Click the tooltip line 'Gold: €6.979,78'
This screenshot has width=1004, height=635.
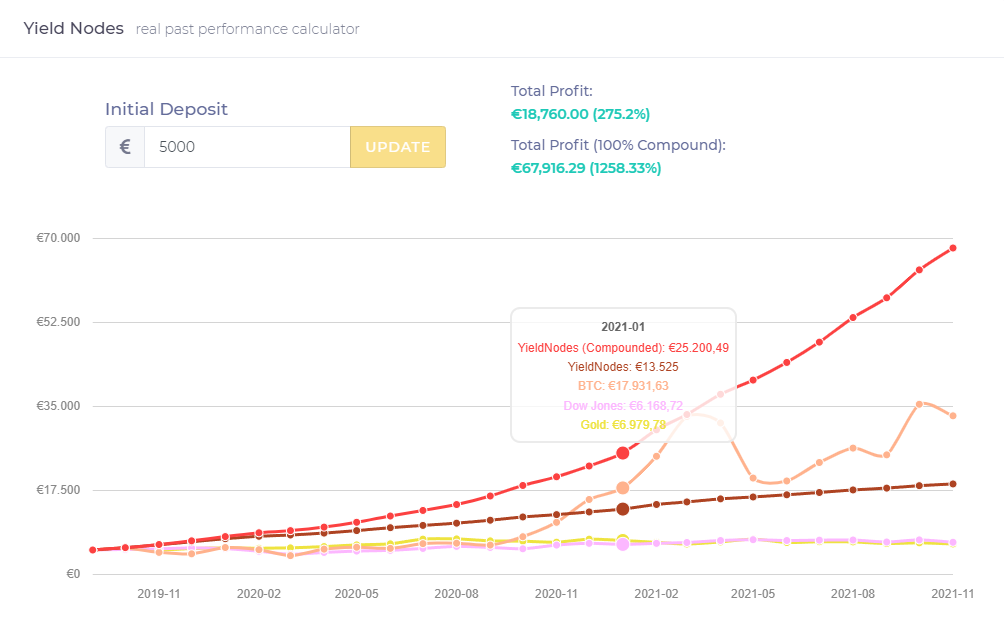623,424
